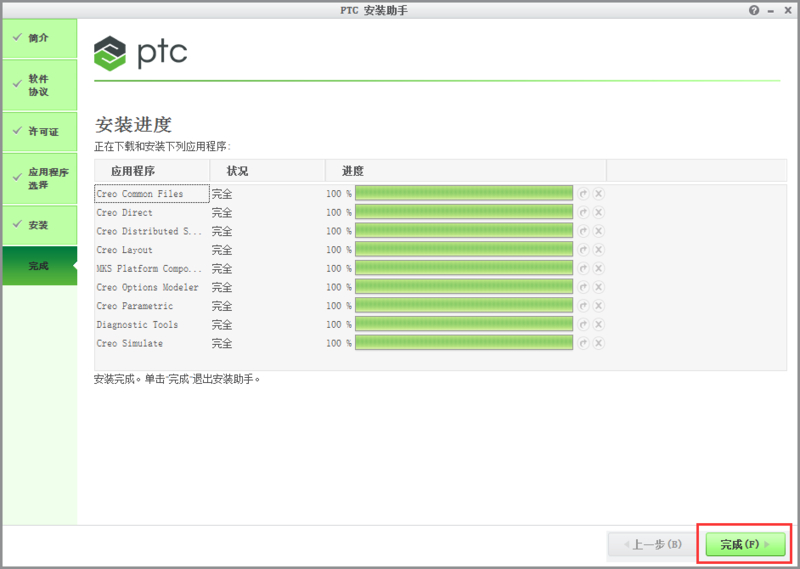Minimize the PTC 安装助手 window
This screenshot has width=800, height=569.
coord(771,11)
